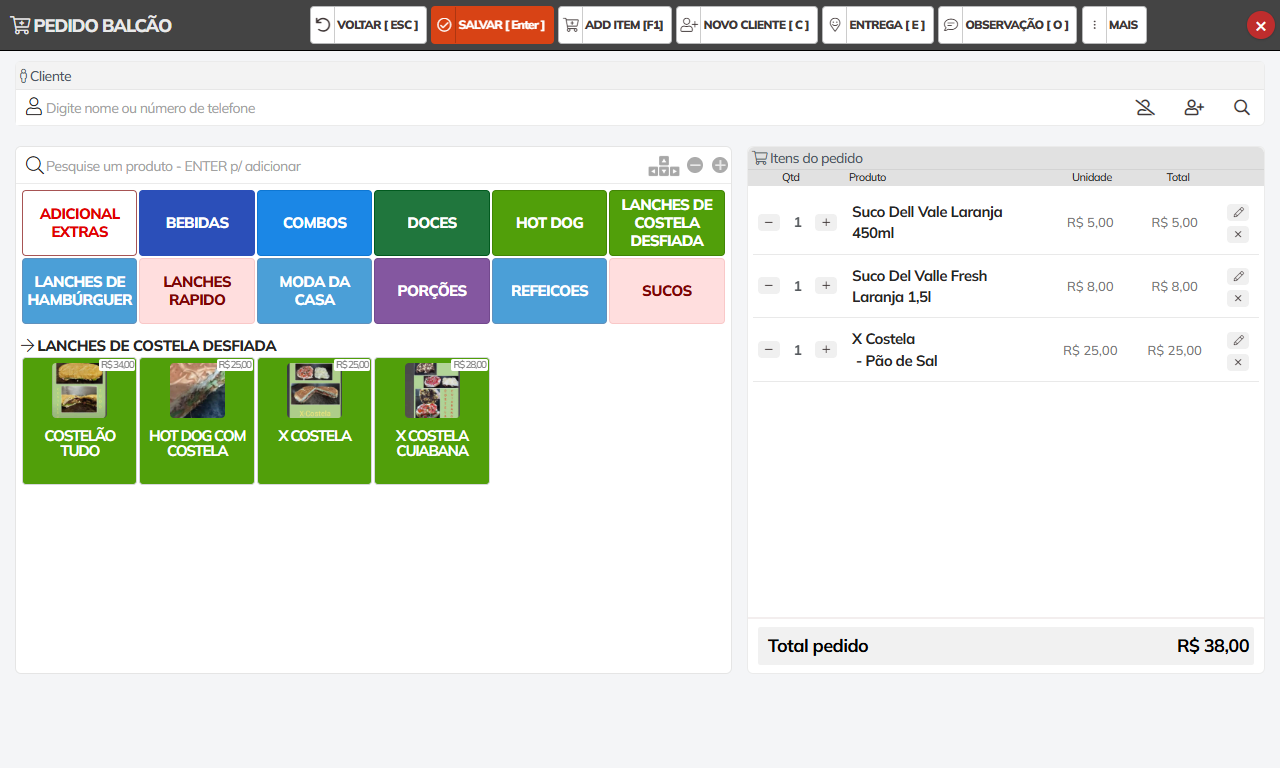This screenshot has height=768, width=1280.
Task: Focus the product search field
Action: 340,166
